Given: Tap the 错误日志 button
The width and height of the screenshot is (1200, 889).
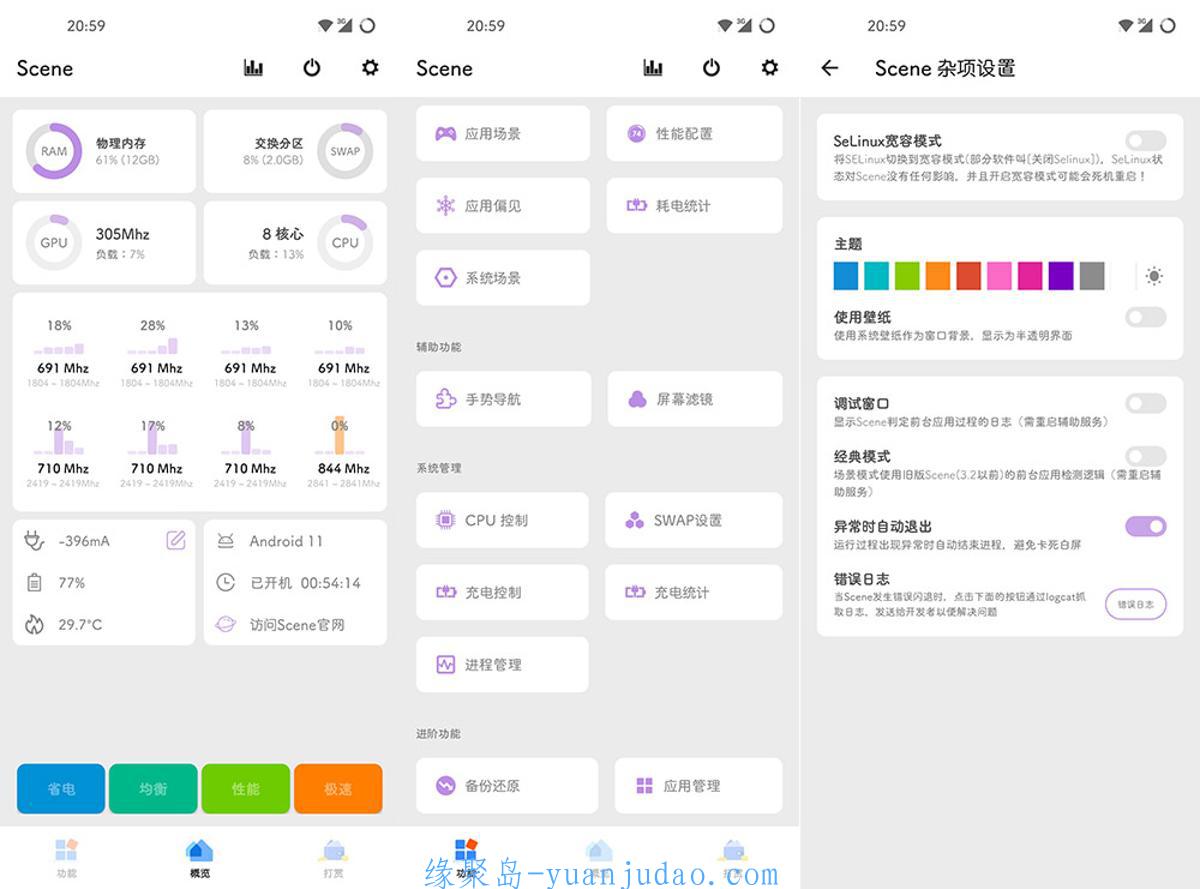Looking at the screenshot, I should point(1135,604).
